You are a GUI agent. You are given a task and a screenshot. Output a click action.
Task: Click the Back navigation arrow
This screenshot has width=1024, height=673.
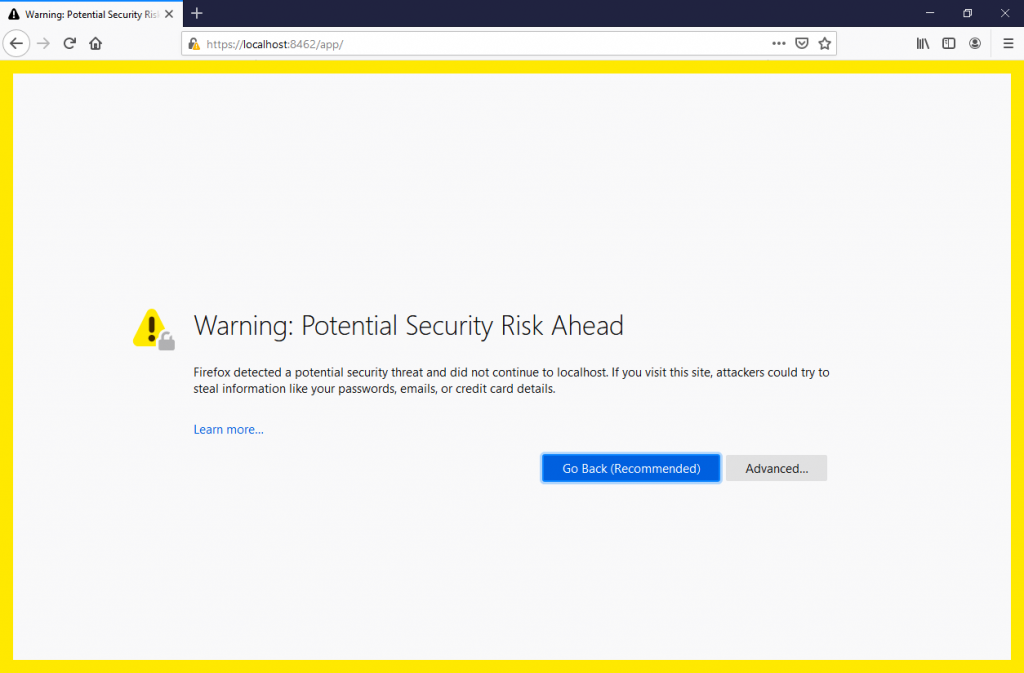tap(16, 43)
